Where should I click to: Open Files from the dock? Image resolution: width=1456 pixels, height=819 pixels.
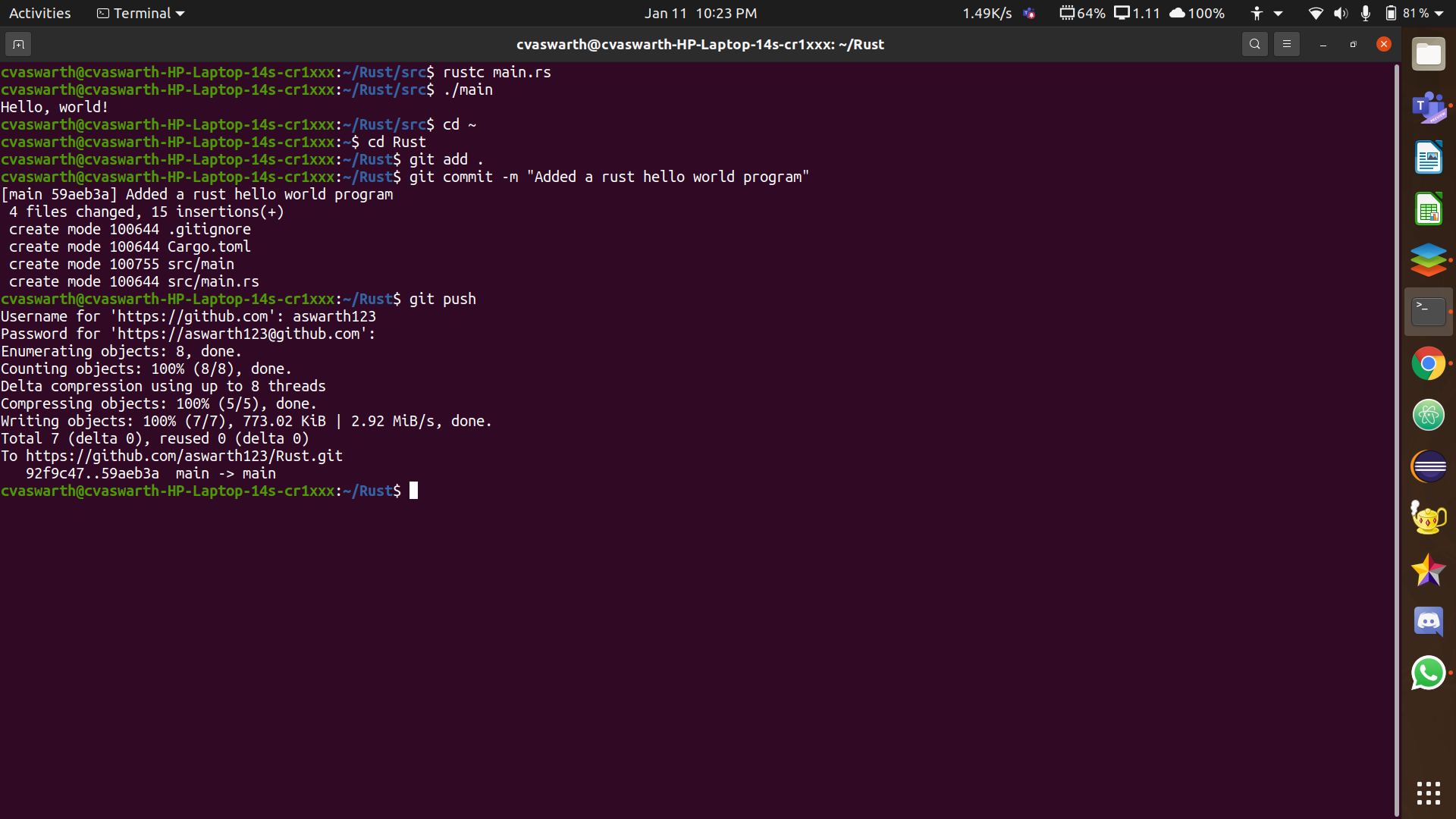(1428, 55)
